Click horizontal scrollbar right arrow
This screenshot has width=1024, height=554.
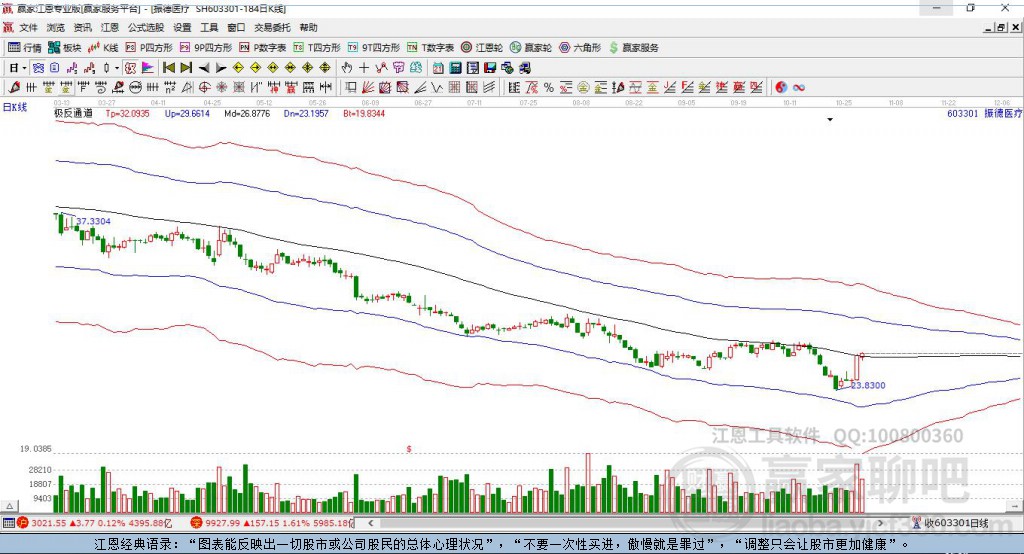(880, 523)
